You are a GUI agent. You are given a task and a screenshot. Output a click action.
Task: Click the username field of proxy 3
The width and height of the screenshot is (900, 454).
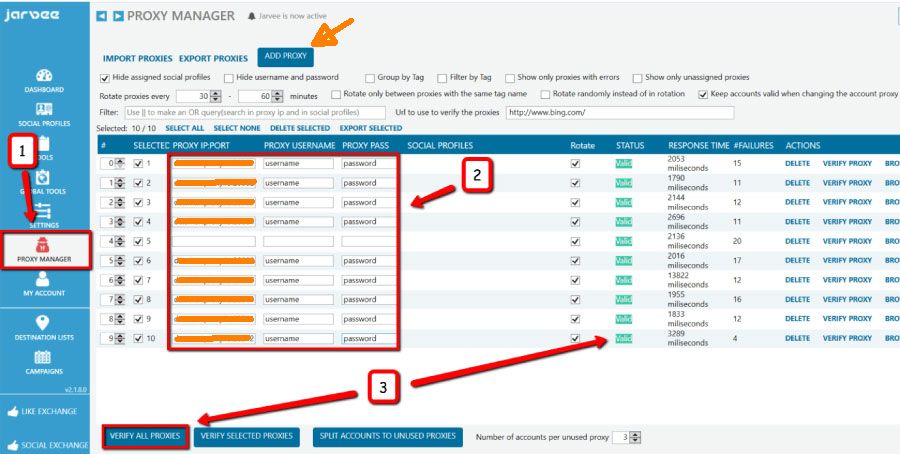click(298, 203)
